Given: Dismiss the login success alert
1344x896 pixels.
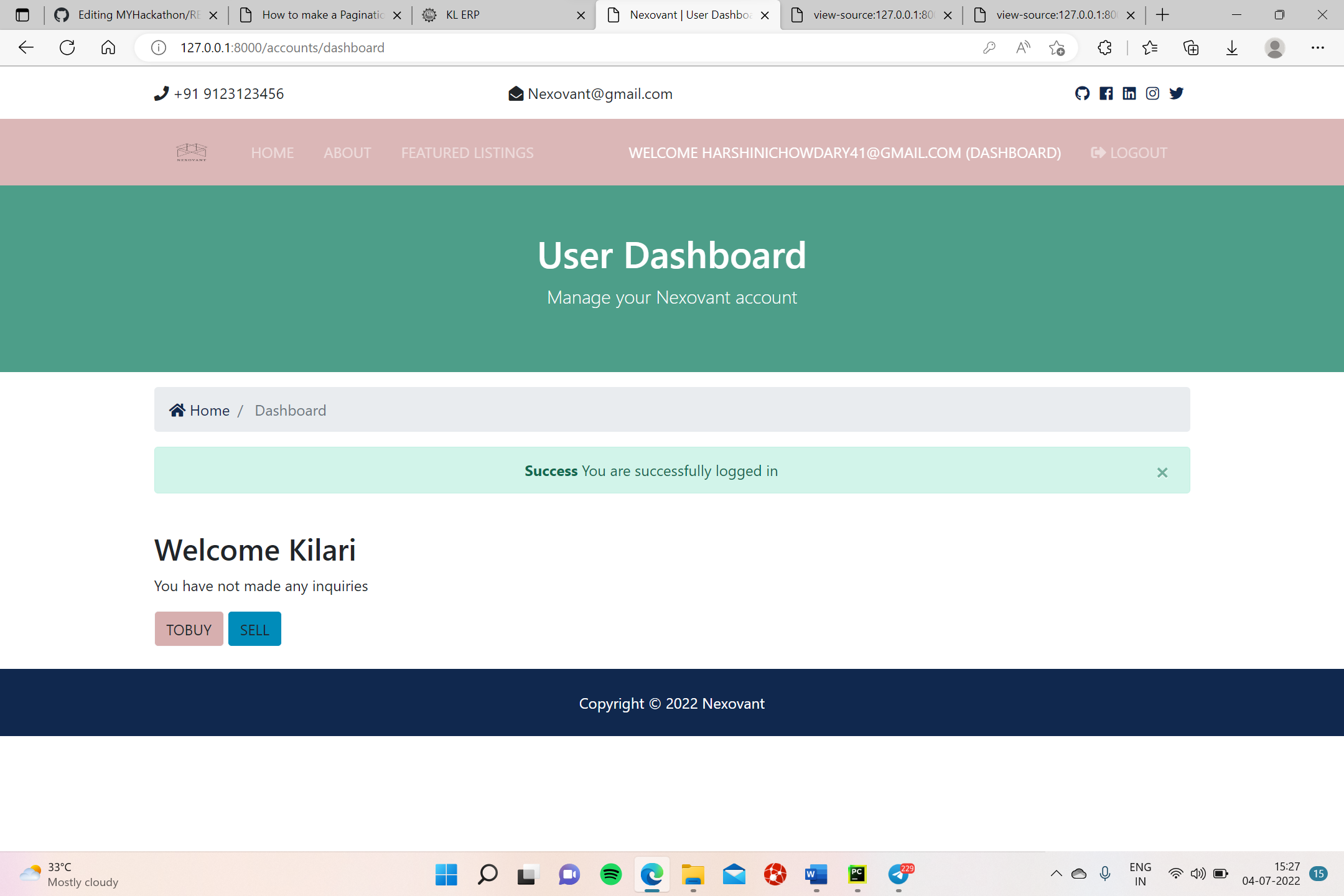Looking at the screenshot, I should [x=1162, y=473].
